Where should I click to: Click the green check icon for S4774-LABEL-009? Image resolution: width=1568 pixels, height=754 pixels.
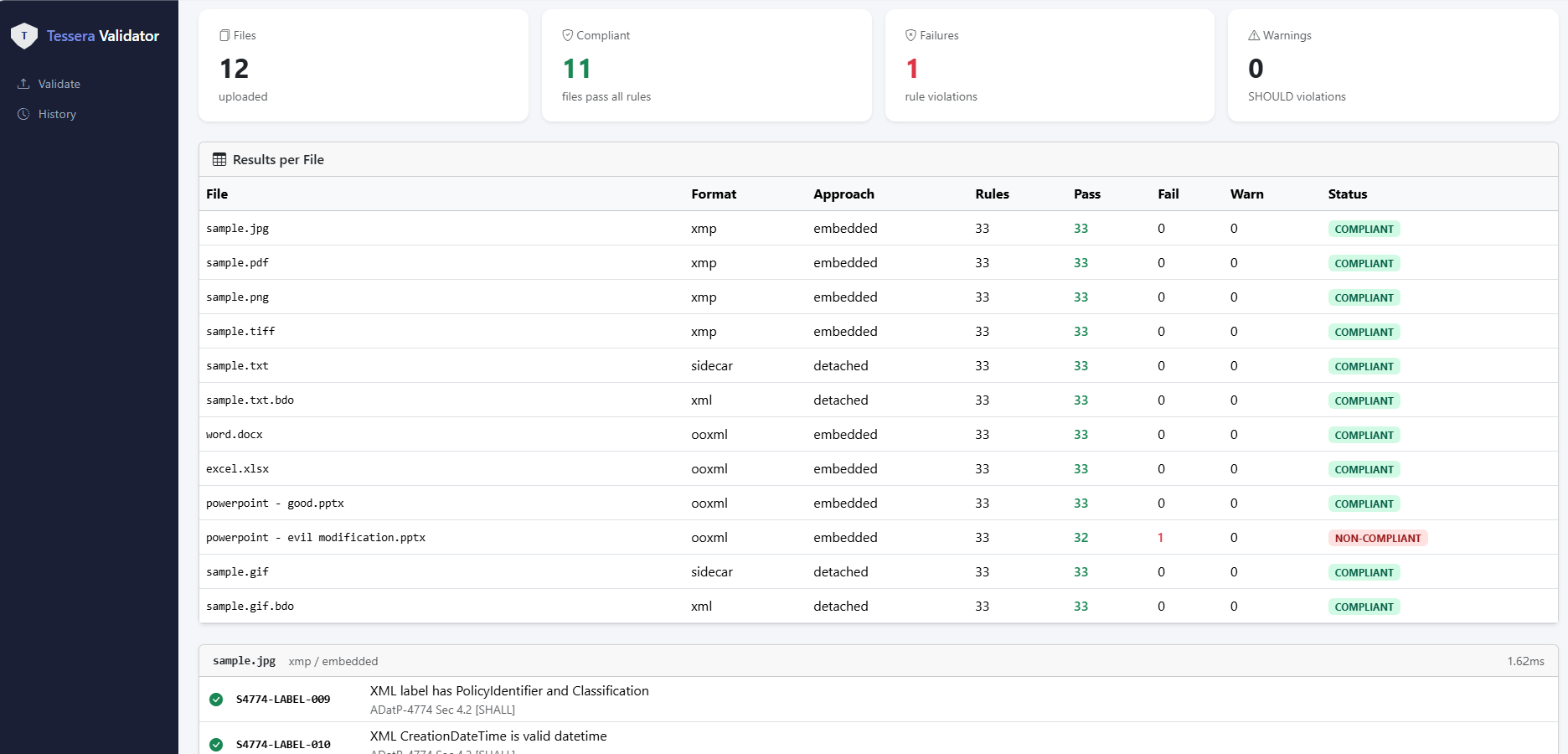216,700
